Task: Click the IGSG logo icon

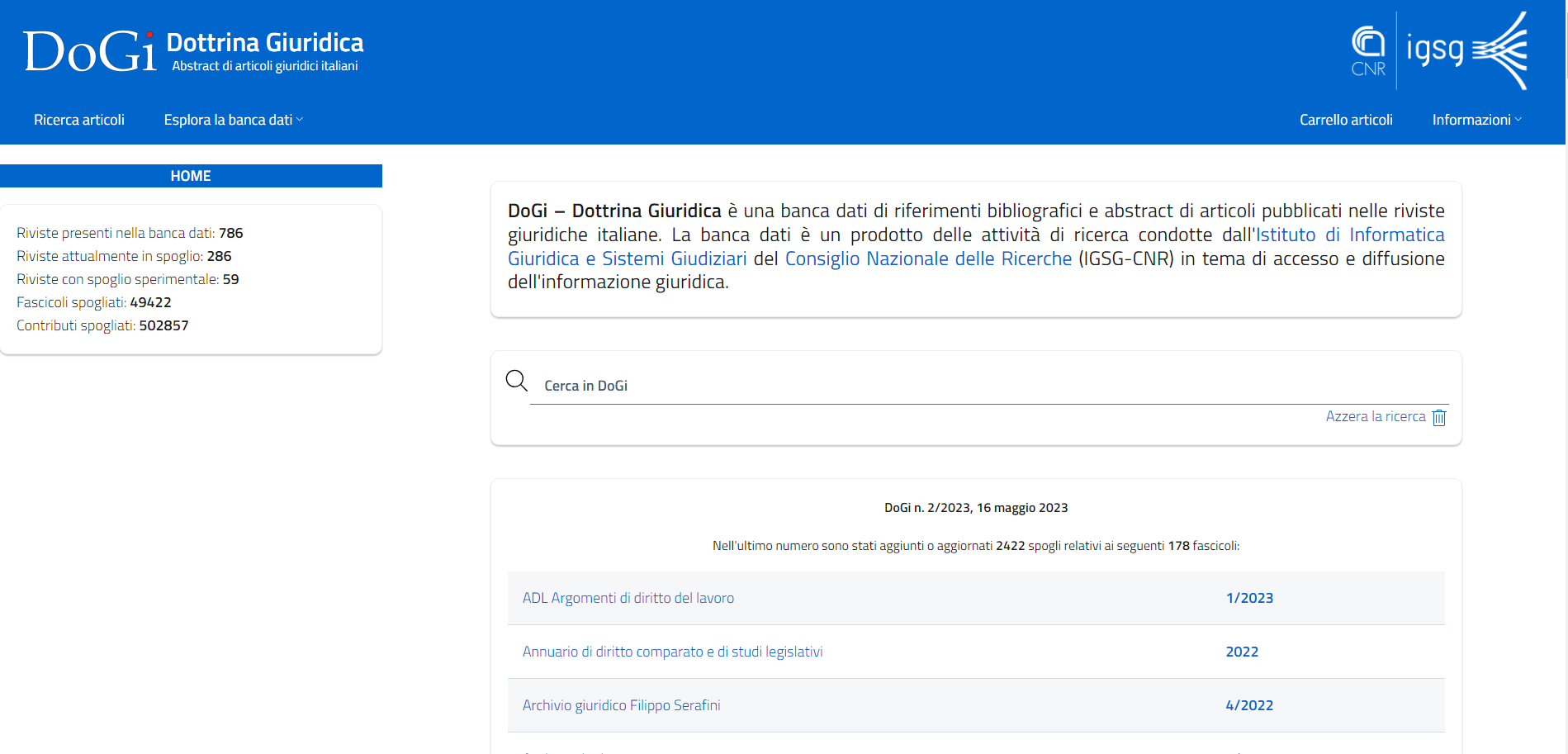Action: coord(1466,50)
